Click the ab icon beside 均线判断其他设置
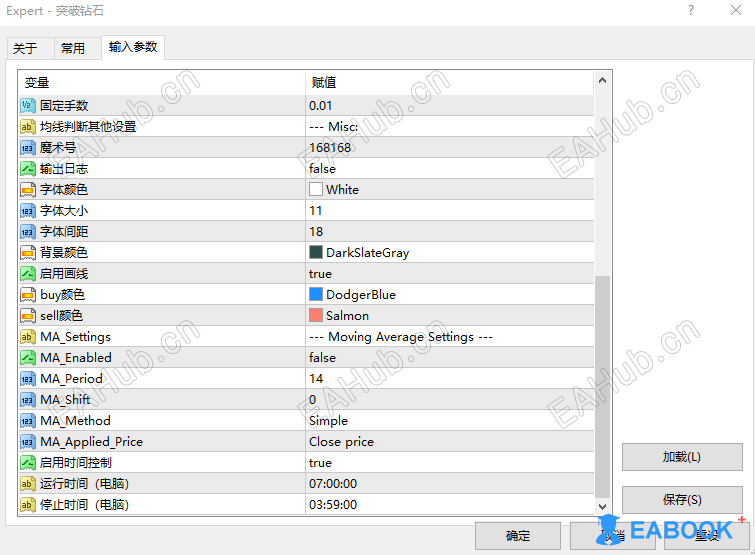This screenshot has height=555, width=755. 28,127
